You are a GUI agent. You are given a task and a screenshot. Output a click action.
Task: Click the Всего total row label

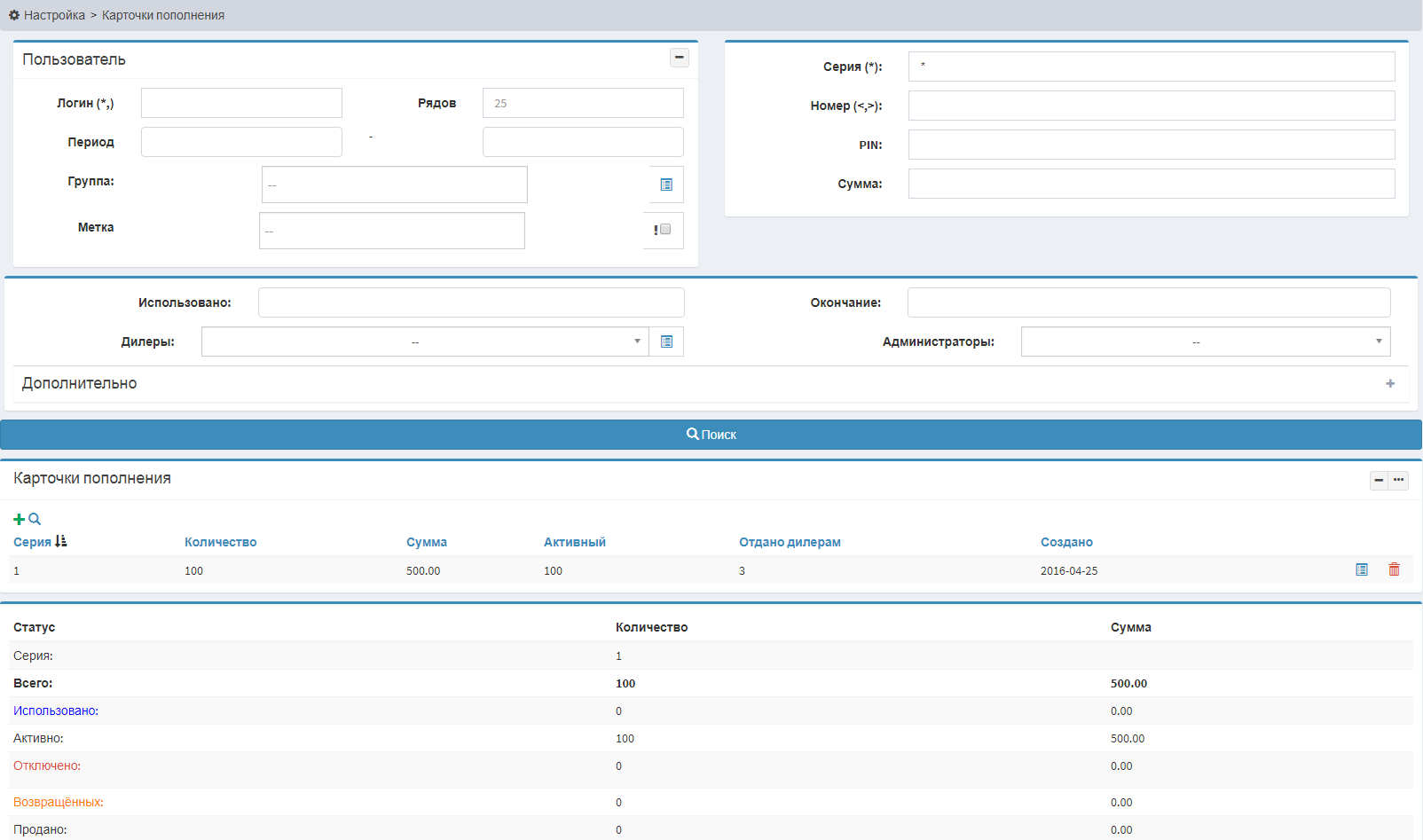[x=33, y=683]
